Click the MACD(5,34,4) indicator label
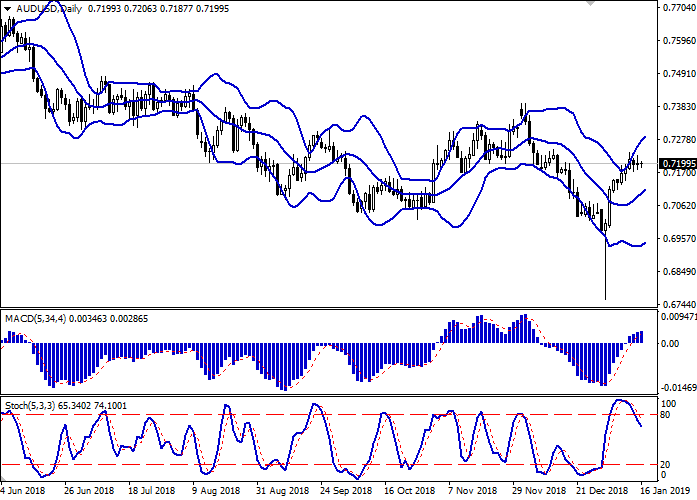This screenshot has width=697, height=500. (x=35, y=319)
